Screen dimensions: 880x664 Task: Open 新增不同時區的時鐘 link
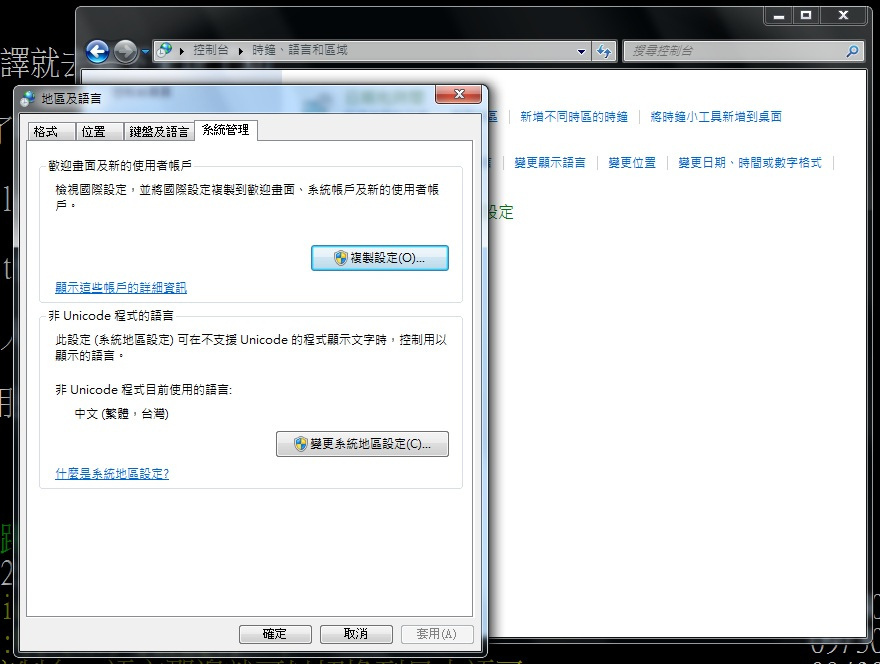pos(574,117)
